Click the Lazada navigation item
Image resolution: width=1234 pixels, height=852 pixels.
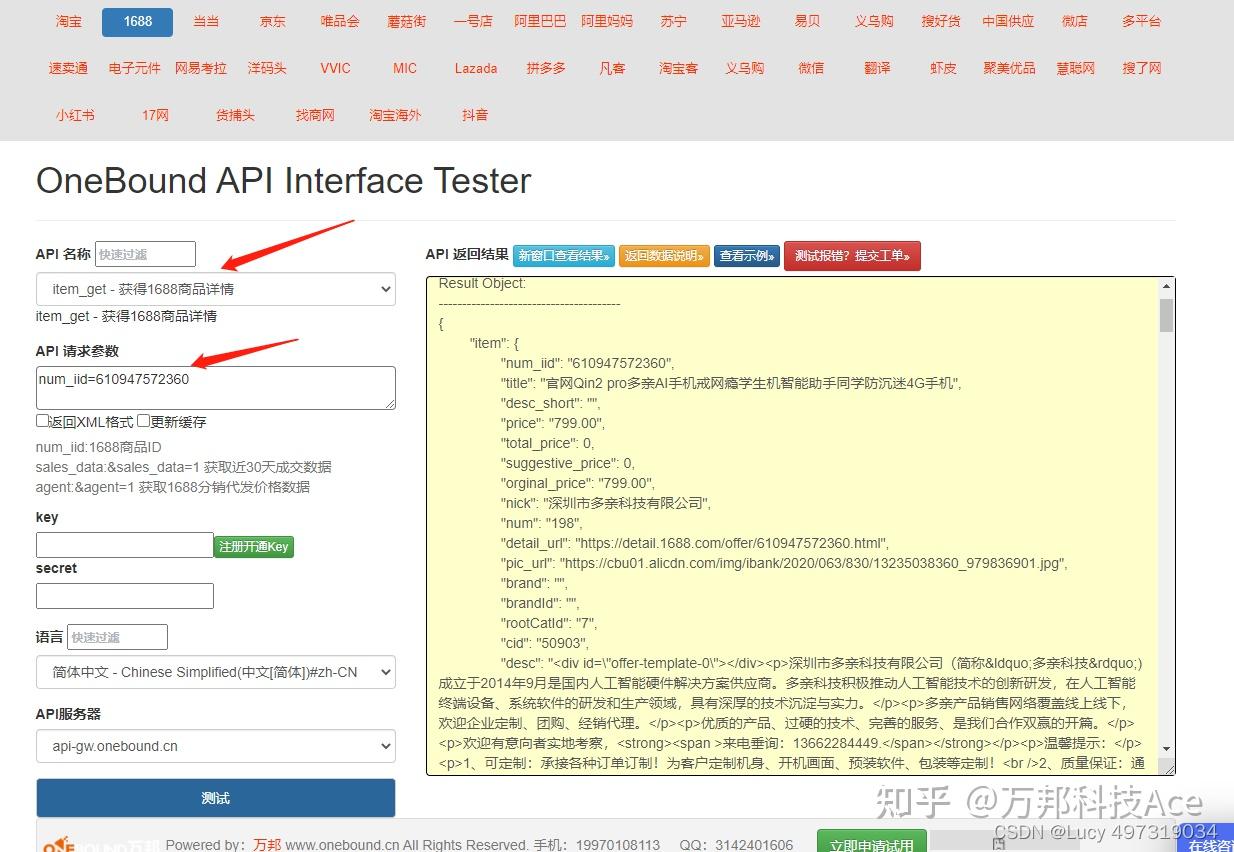coord(475,68)
